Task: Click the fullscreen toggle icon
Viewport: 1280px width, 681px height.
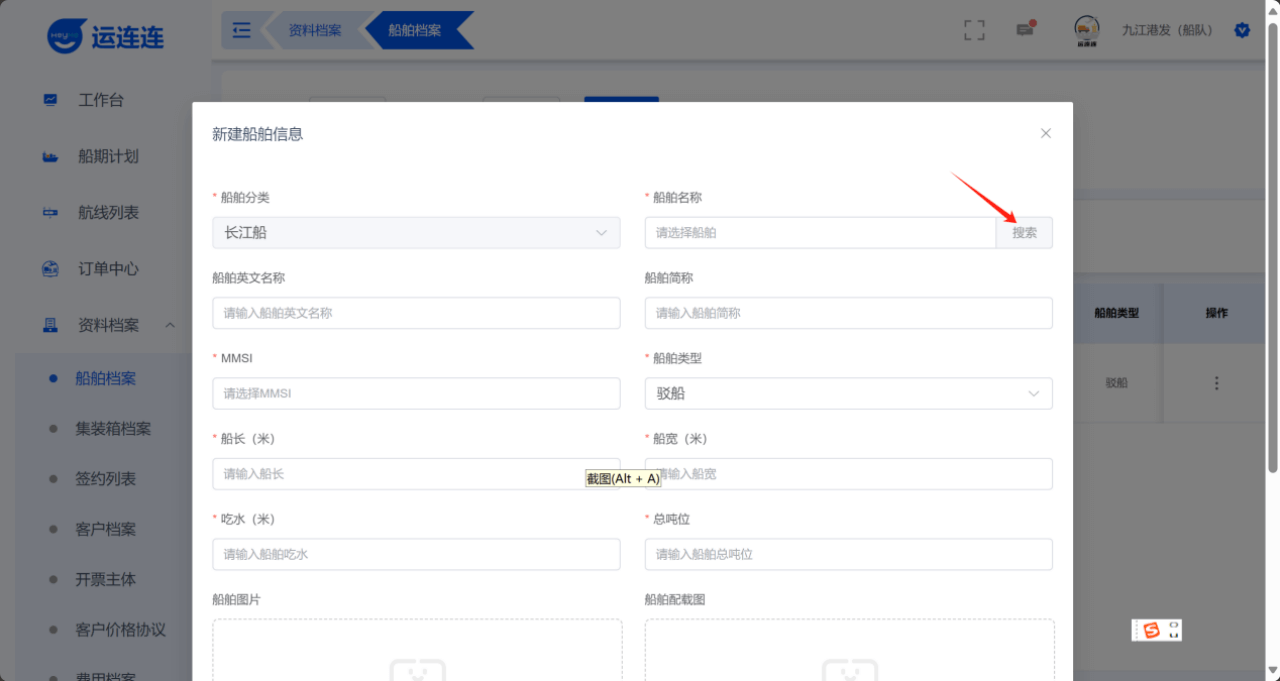Action: 974,30
